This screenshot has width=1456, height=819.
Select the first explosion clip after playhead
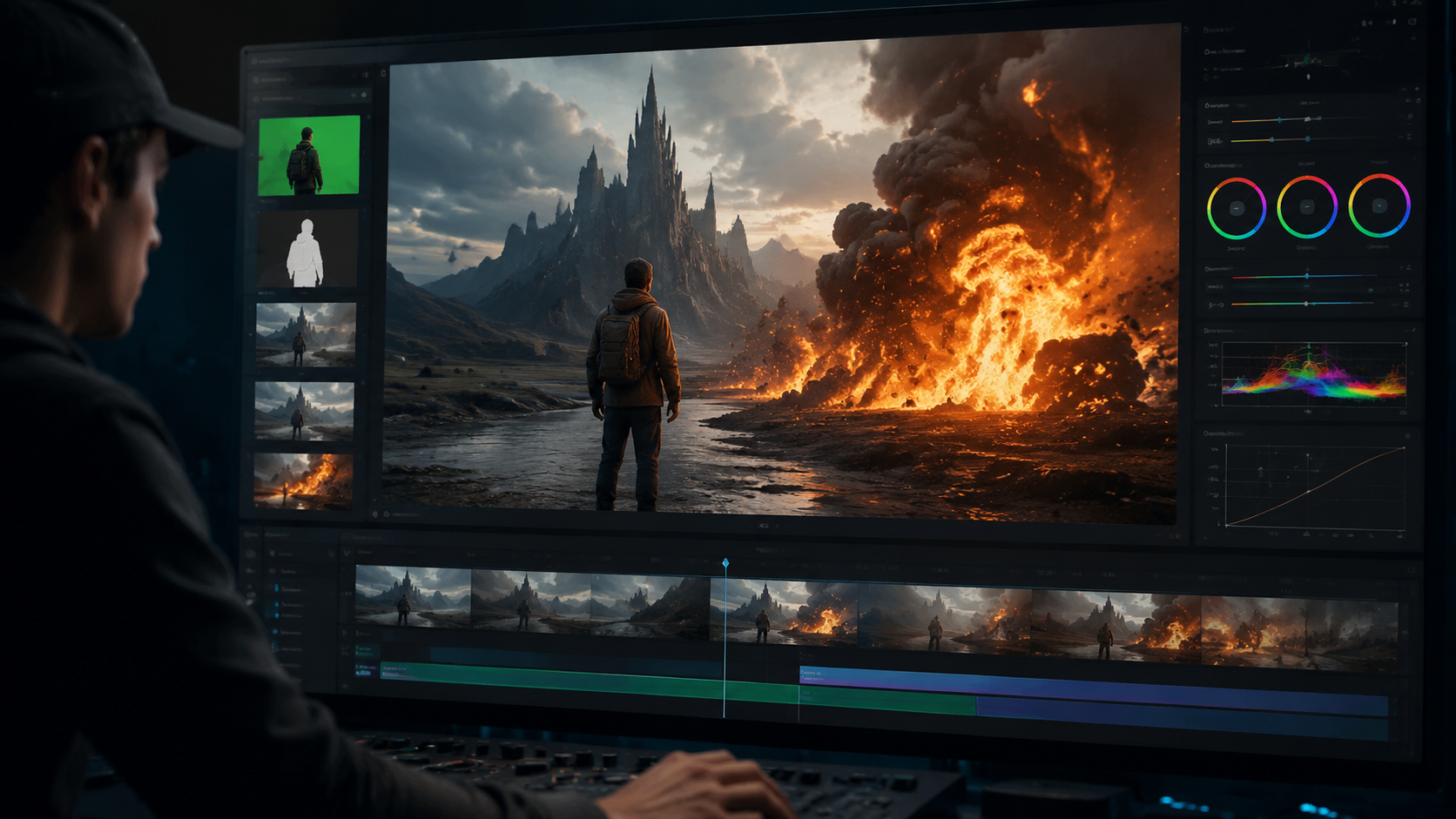(784, 613)
